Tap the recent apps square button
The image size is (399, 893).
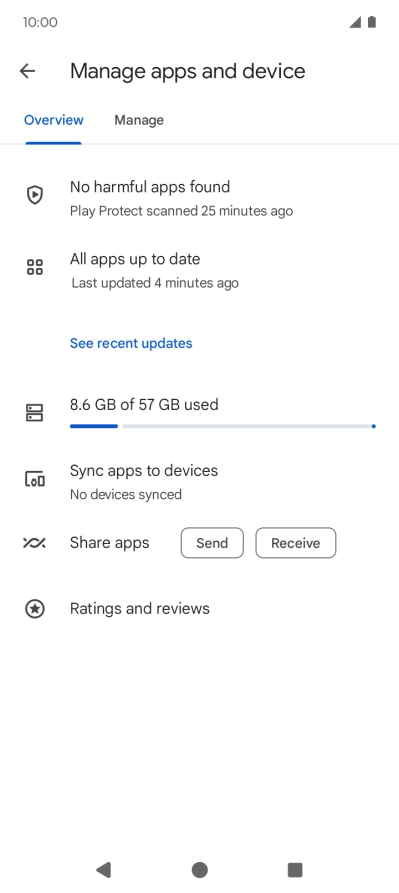295,870
